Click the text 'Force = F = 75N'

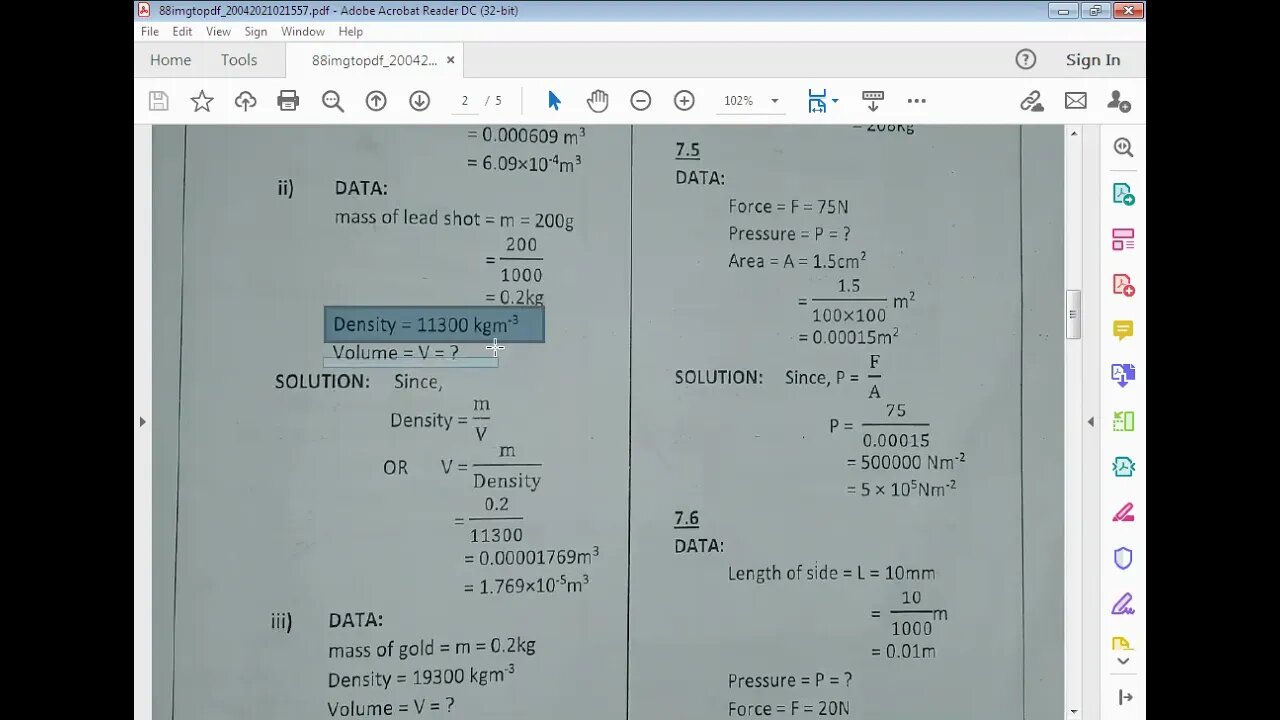788,207
